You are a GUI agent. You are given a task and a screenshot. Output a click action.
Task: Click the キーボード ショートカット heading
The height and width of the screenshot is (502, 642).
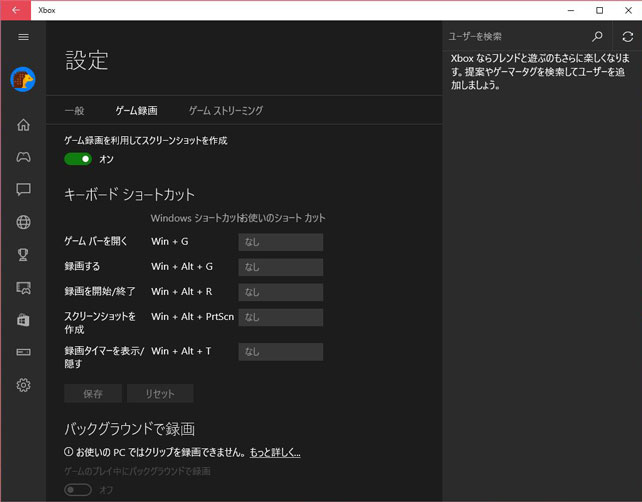pos(129,194)
